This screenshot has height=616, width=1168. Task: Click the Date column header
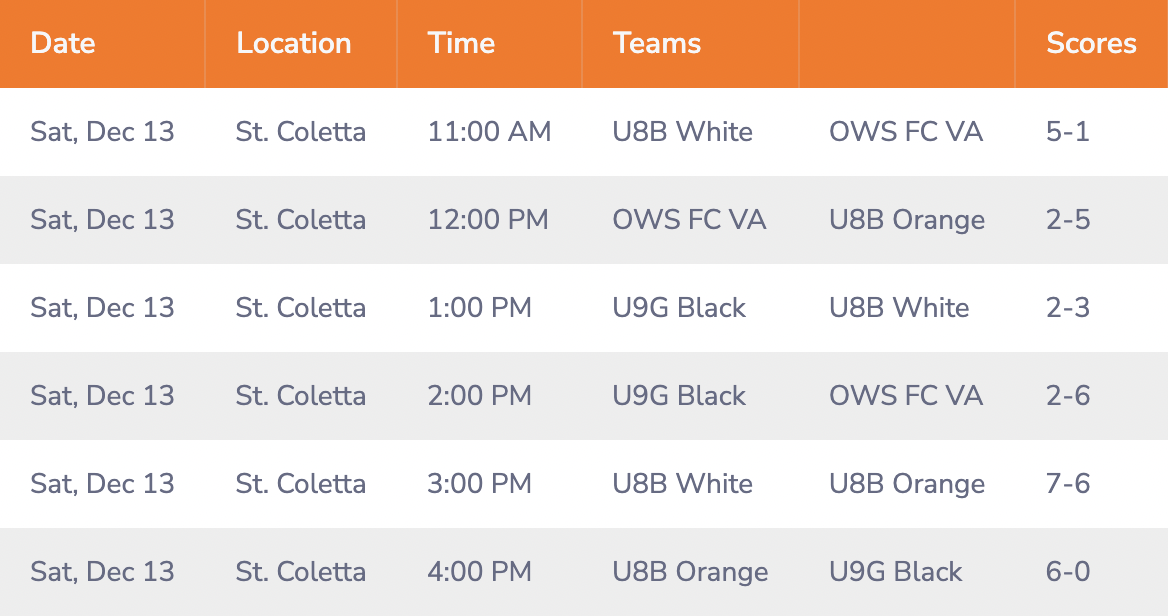point(63,43)
